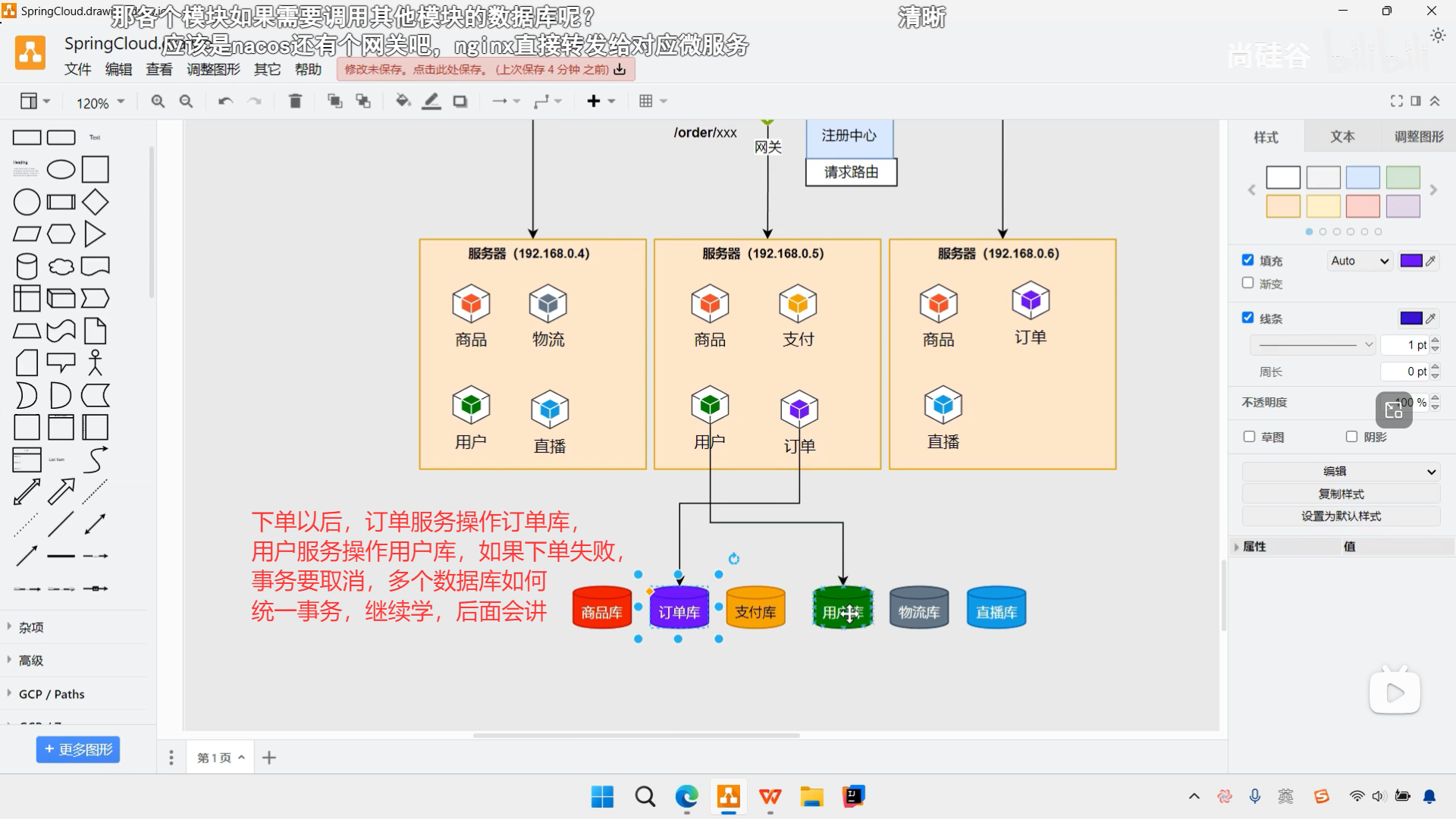Click the delete (trash) toolbar icon
Screen dimensions: 1456x819
(295, 100)
